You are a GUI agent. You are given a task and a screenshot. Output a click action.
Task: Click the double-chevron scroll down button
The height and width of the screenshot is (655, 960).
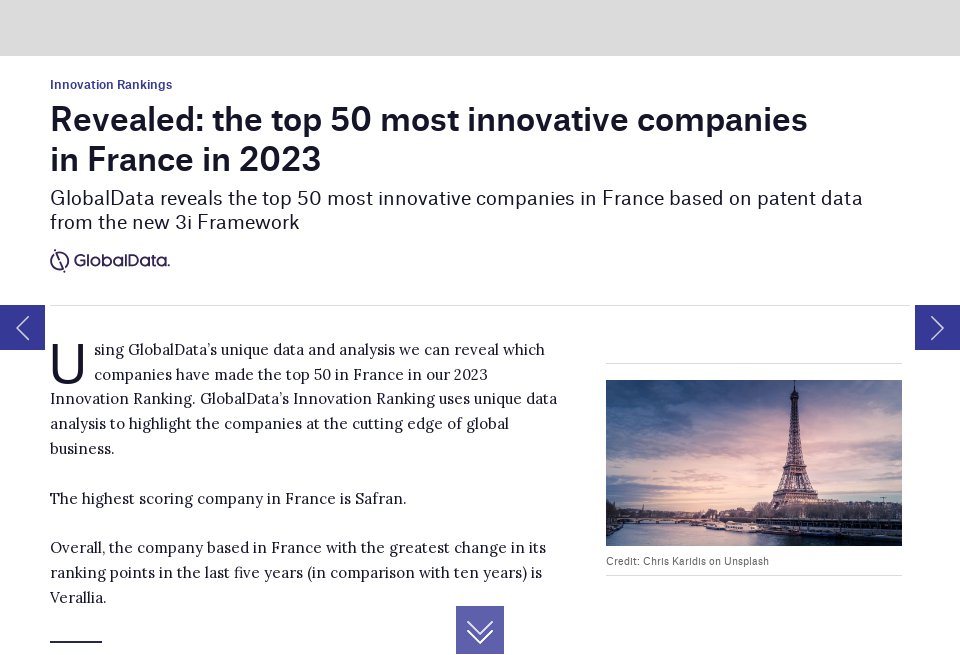click(x=480, y=630)
